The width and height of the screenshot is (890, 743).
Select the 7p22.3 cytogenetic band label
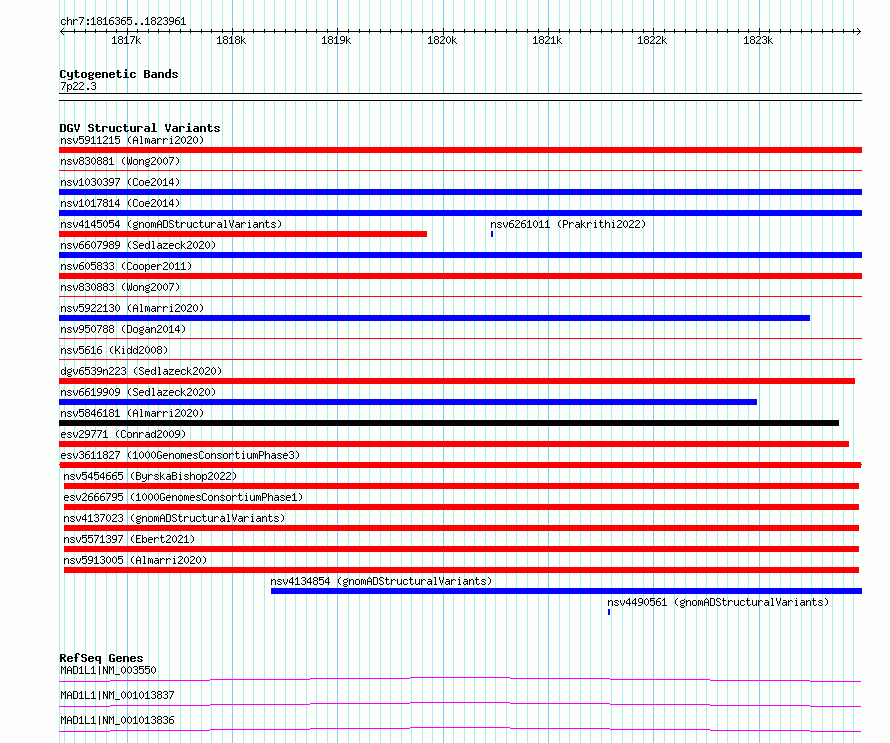(78, 86)
